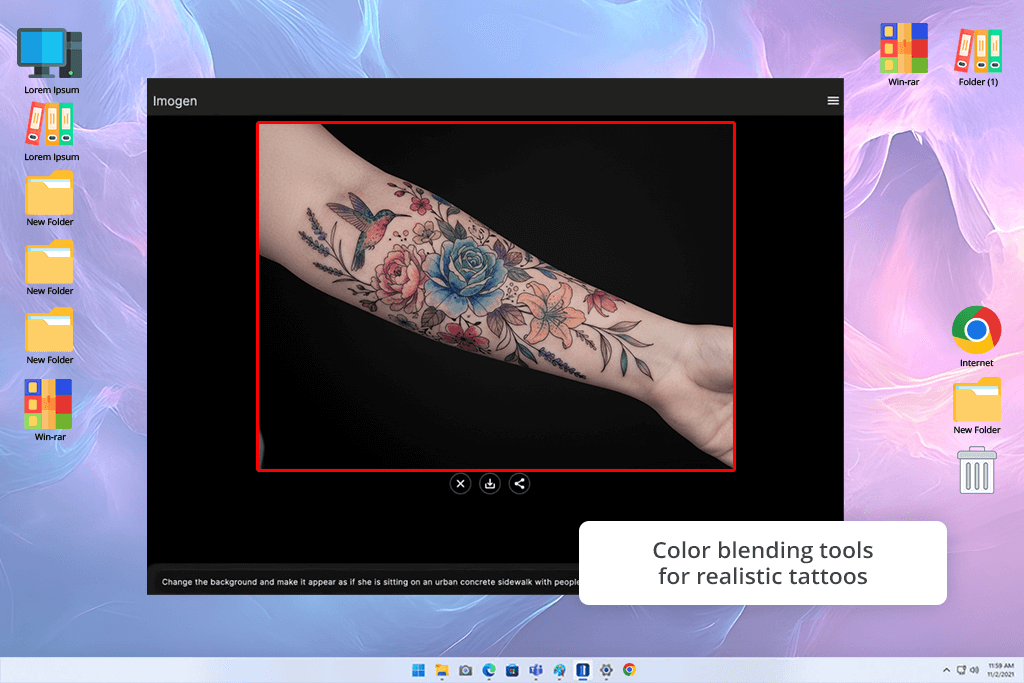Viewport: 1024px width, 683px height.
Task: Open New Folder below the Internet icon
Action: [x=976, y=406]
